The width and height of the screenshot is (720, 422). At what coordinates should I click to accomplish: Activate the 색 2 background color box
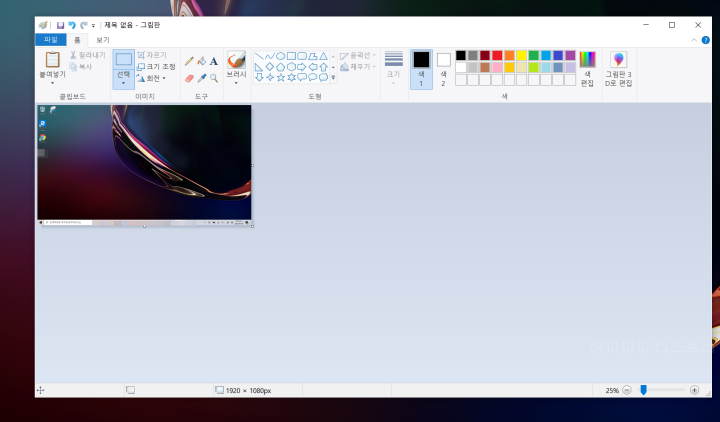pyautogui.click(x=444, y=69)
